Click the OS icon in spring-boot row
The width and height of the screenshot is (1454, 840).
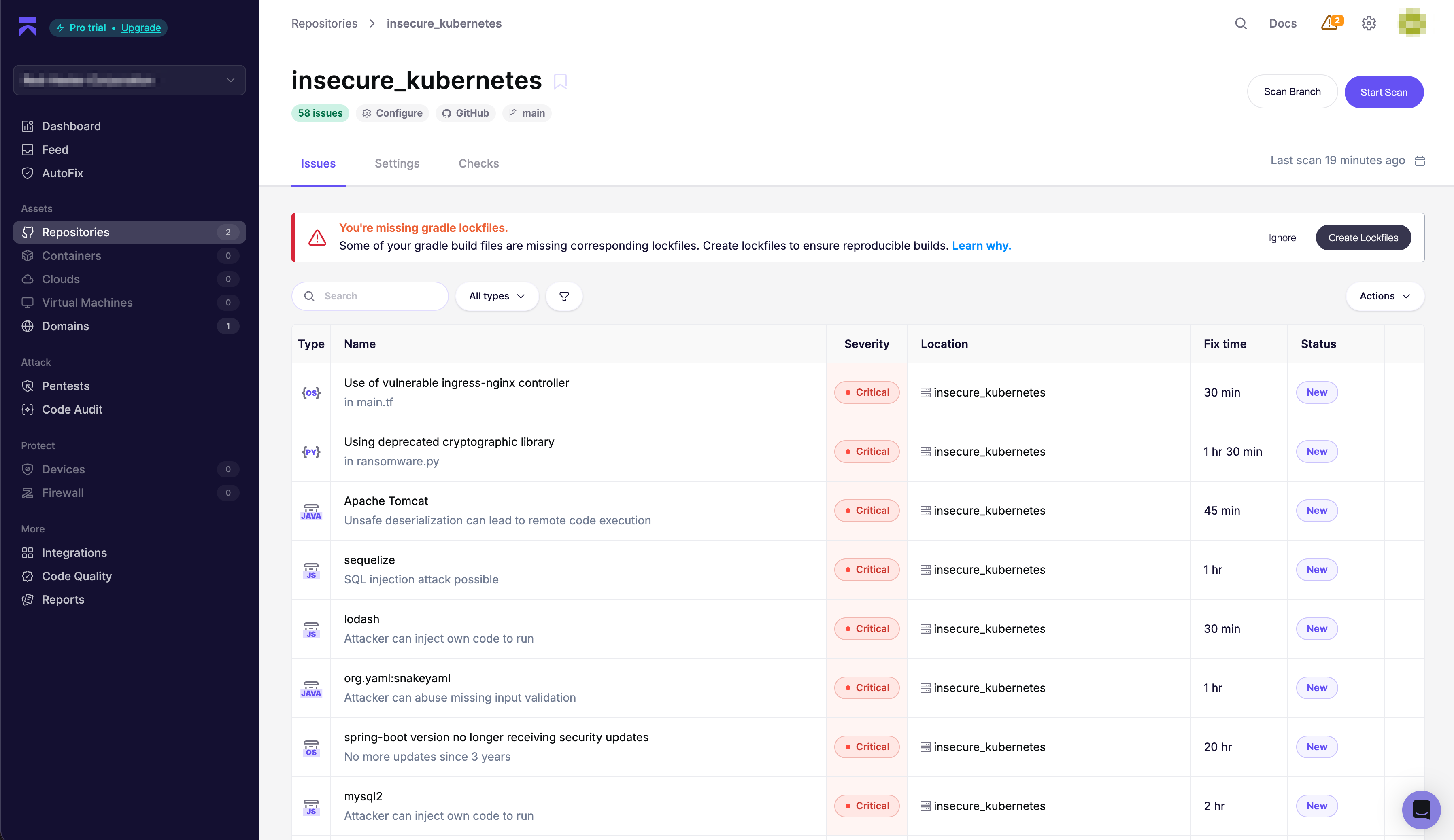click(x=311, y=748)
